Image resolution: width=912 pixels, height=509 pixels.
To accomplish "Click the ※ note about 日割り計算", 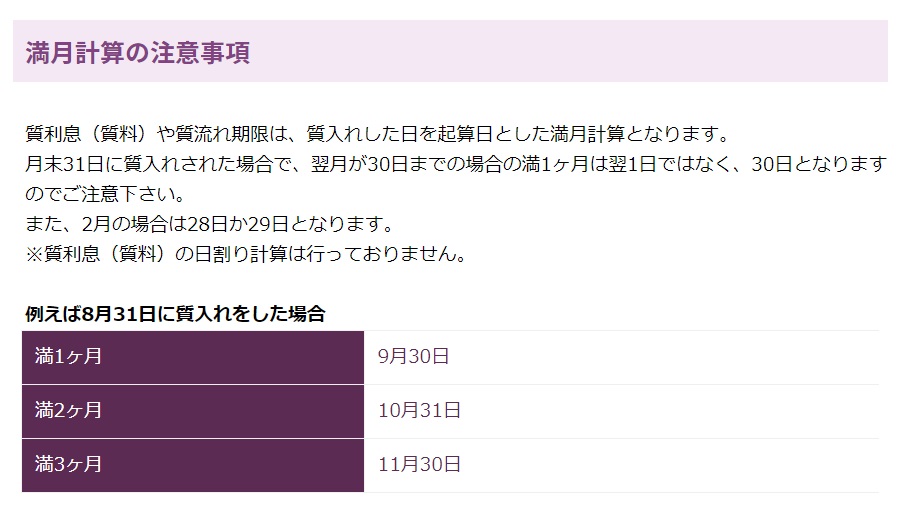I will (246, 254).
